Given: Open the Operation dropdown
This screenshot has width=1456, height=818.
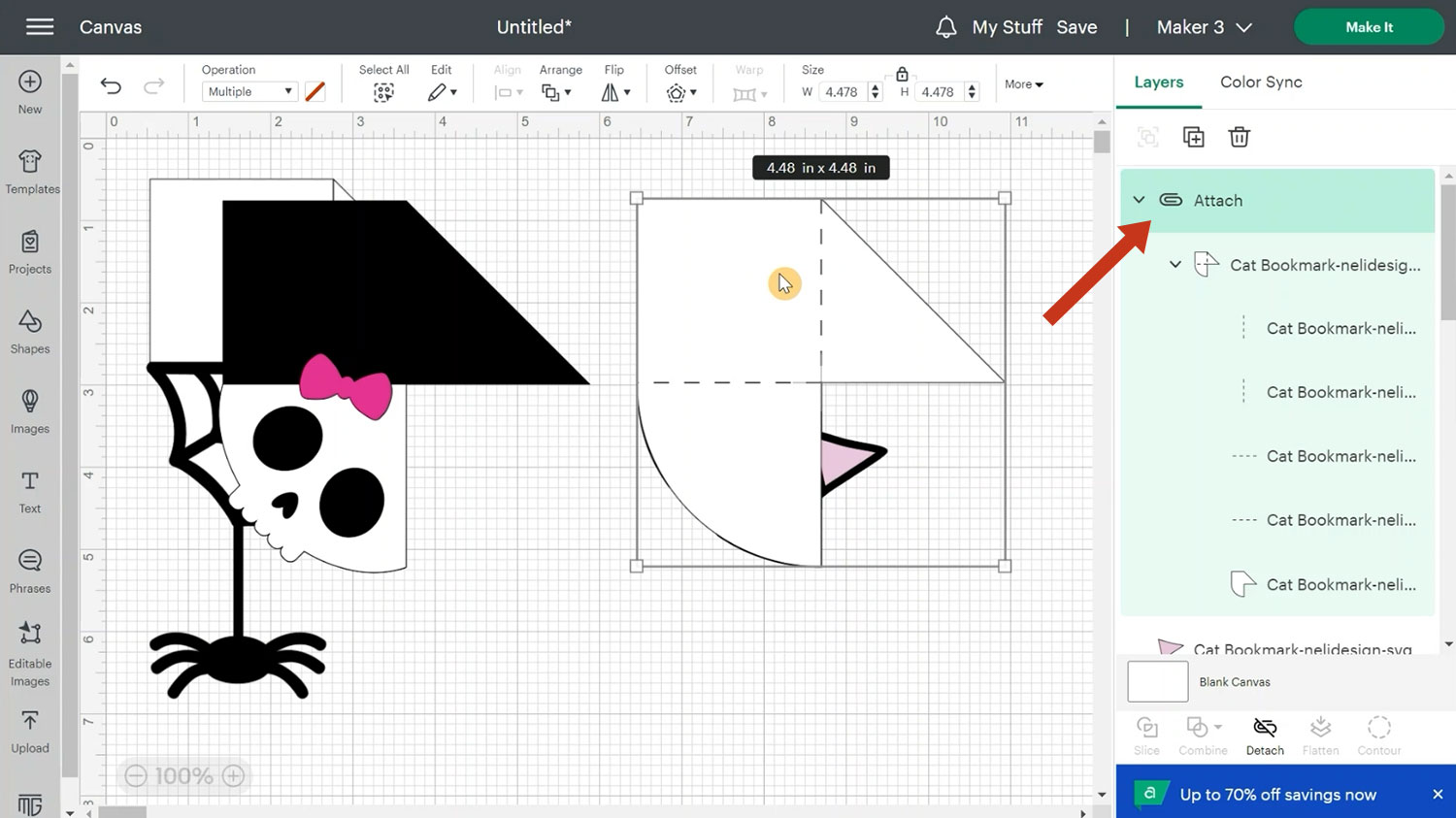Looking at the screenshot, I should [x=248, y=91].
